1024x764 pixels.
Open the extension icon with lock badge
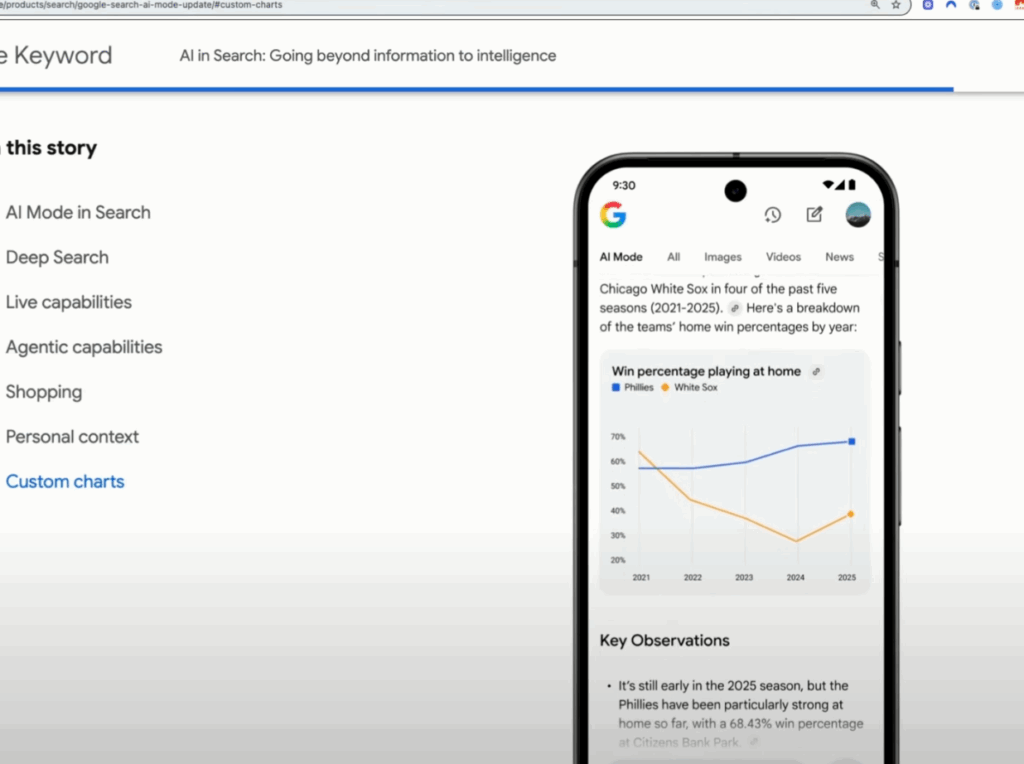pos(974,5)
